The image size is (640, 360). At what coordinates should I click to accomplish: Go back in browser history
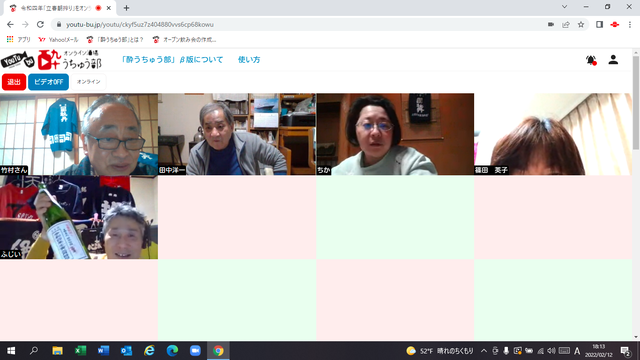pos(10,24)
